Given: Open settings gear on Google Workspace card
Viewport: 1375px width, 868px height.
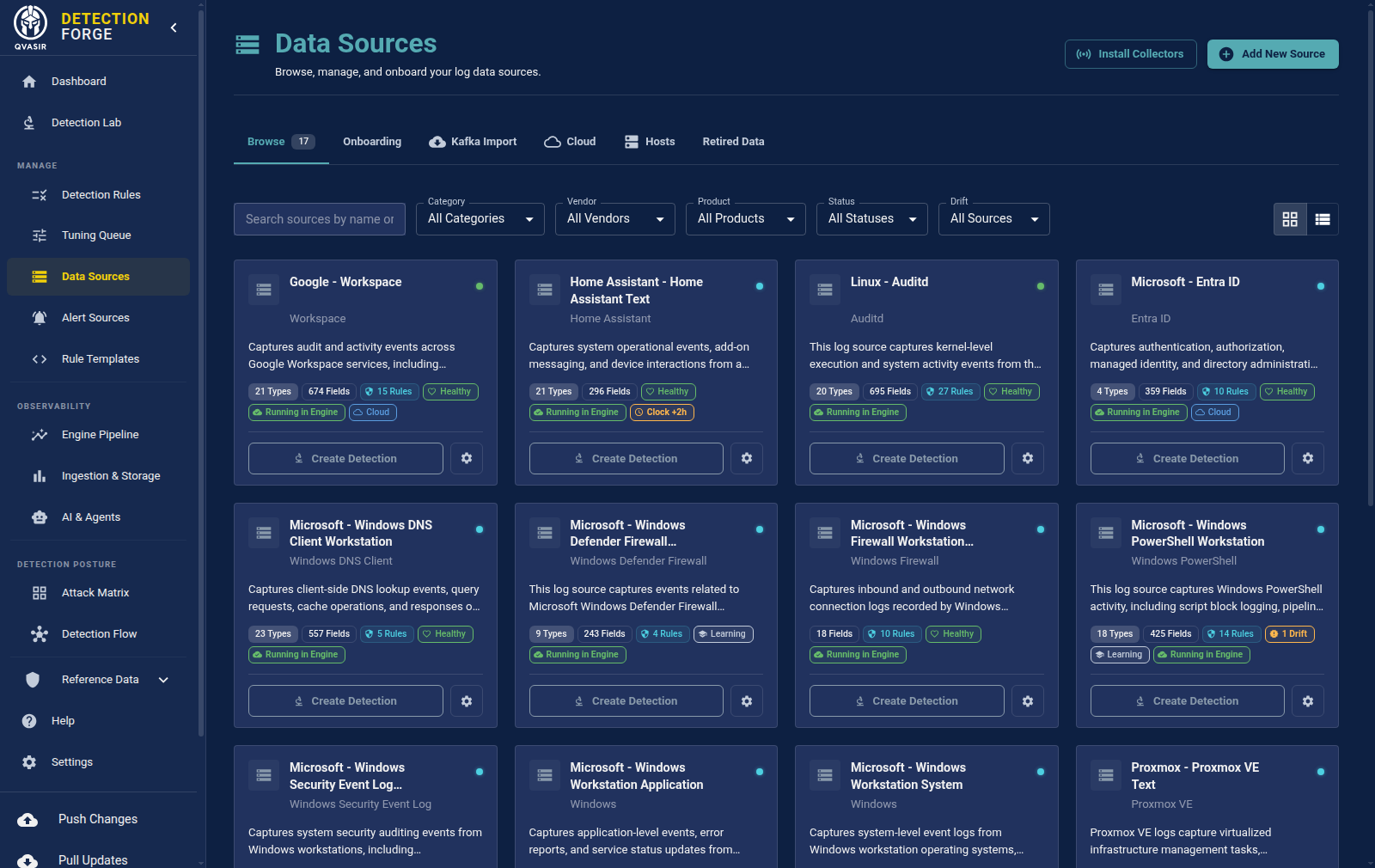Looking at the screenshot, I should (x=467, y=458).
